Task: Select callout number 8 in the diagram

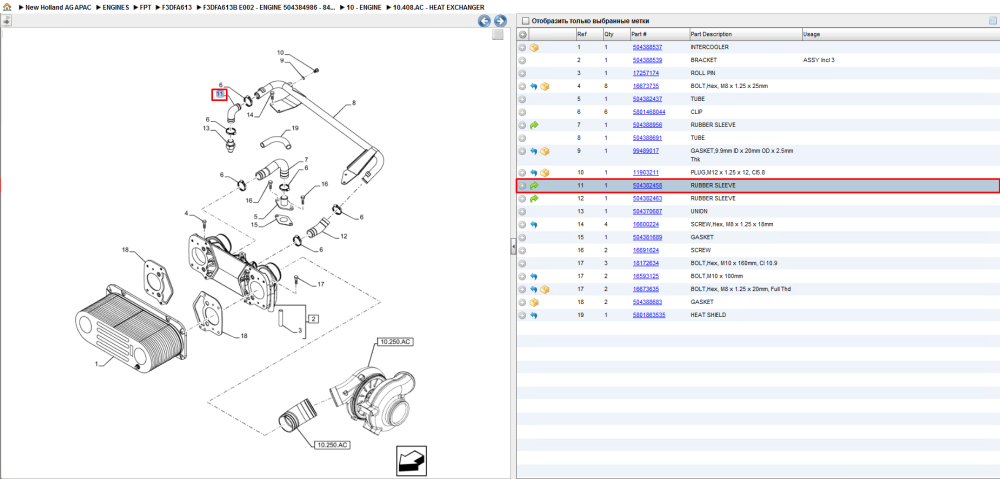Action: (354, 102)
